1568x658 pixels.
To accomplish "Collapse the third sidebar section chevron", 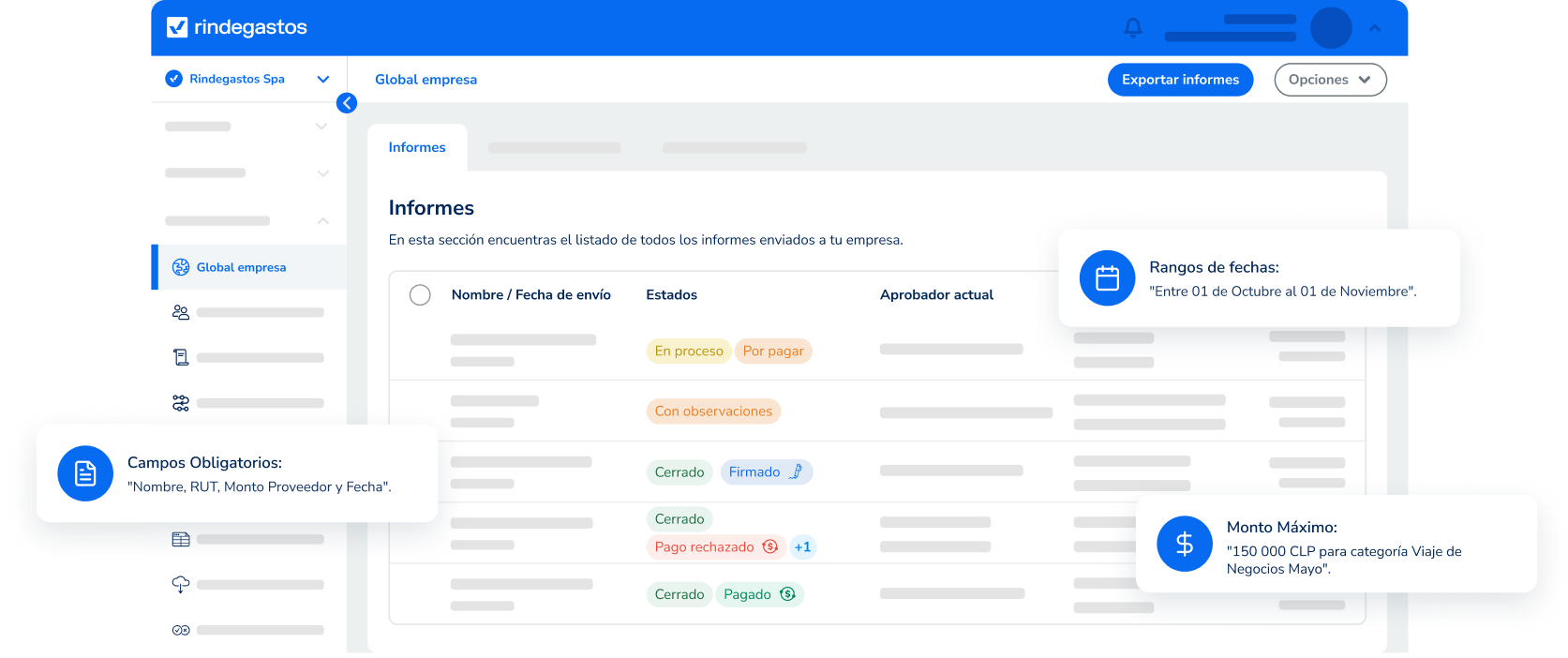I will click(x=322, y=221).
